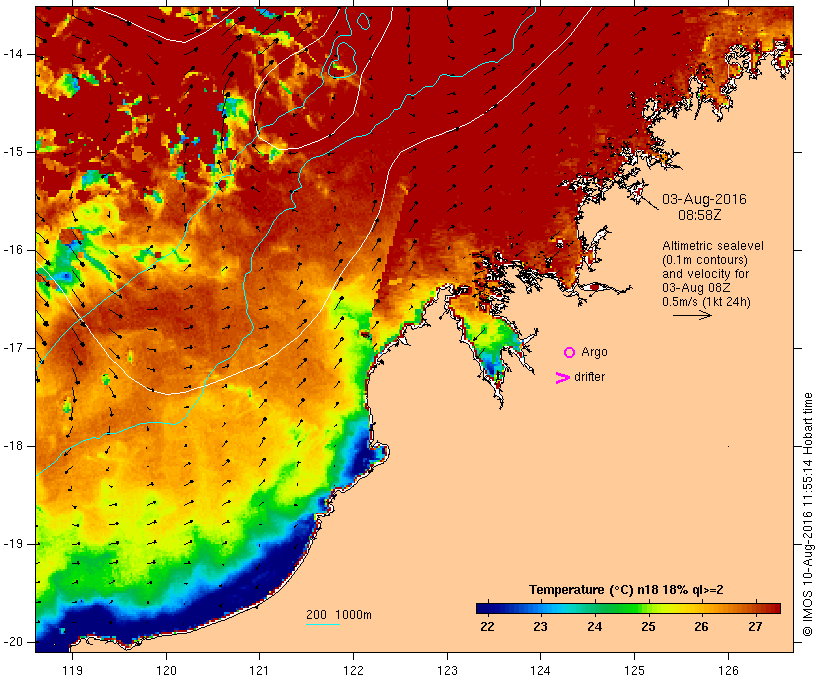Click the '200 1000m' depth label
This screenshot has width=820, height=680.
tap(339, 615)
